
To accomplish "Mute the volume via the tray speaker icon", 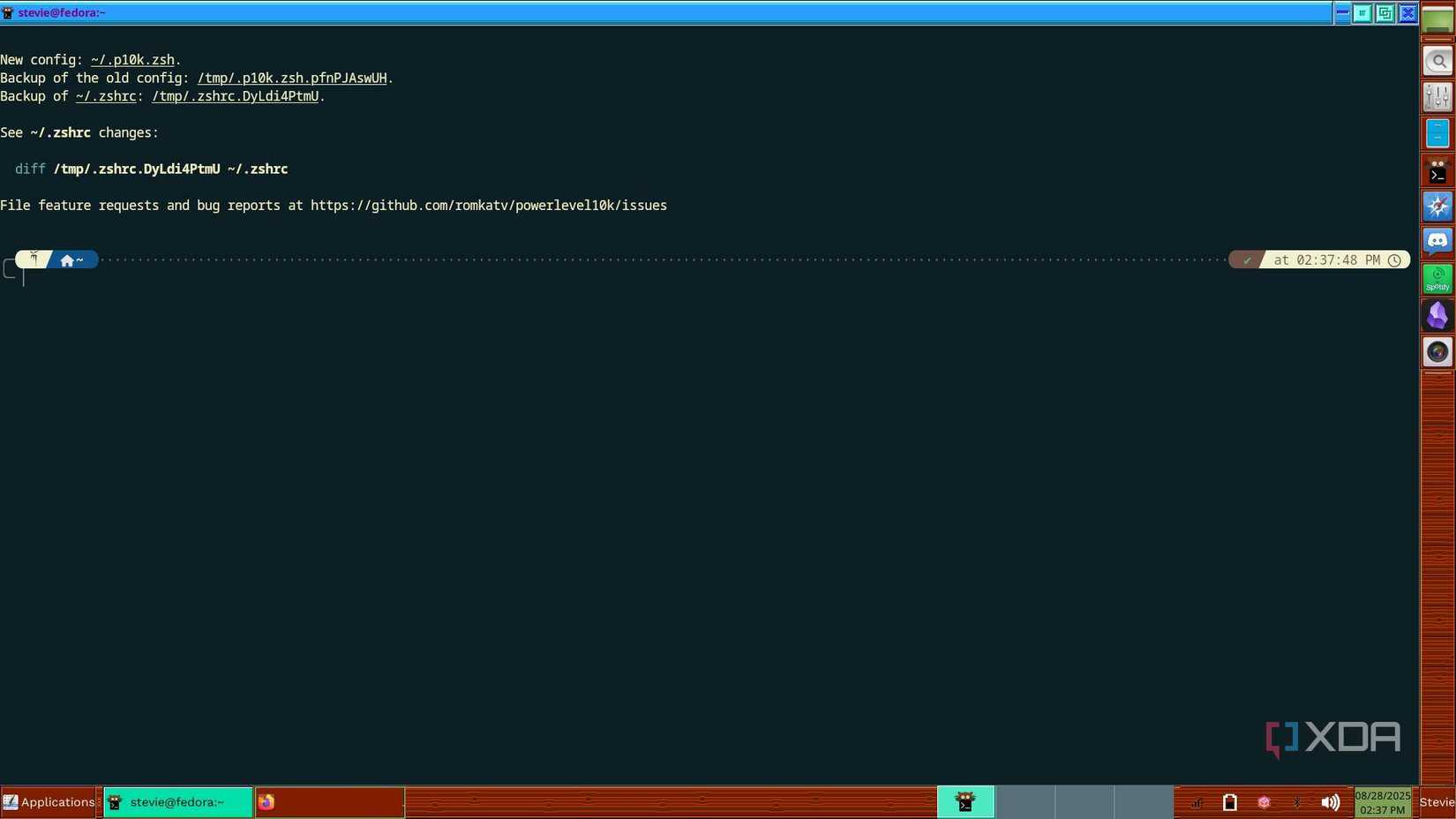I will [1331, 802].
